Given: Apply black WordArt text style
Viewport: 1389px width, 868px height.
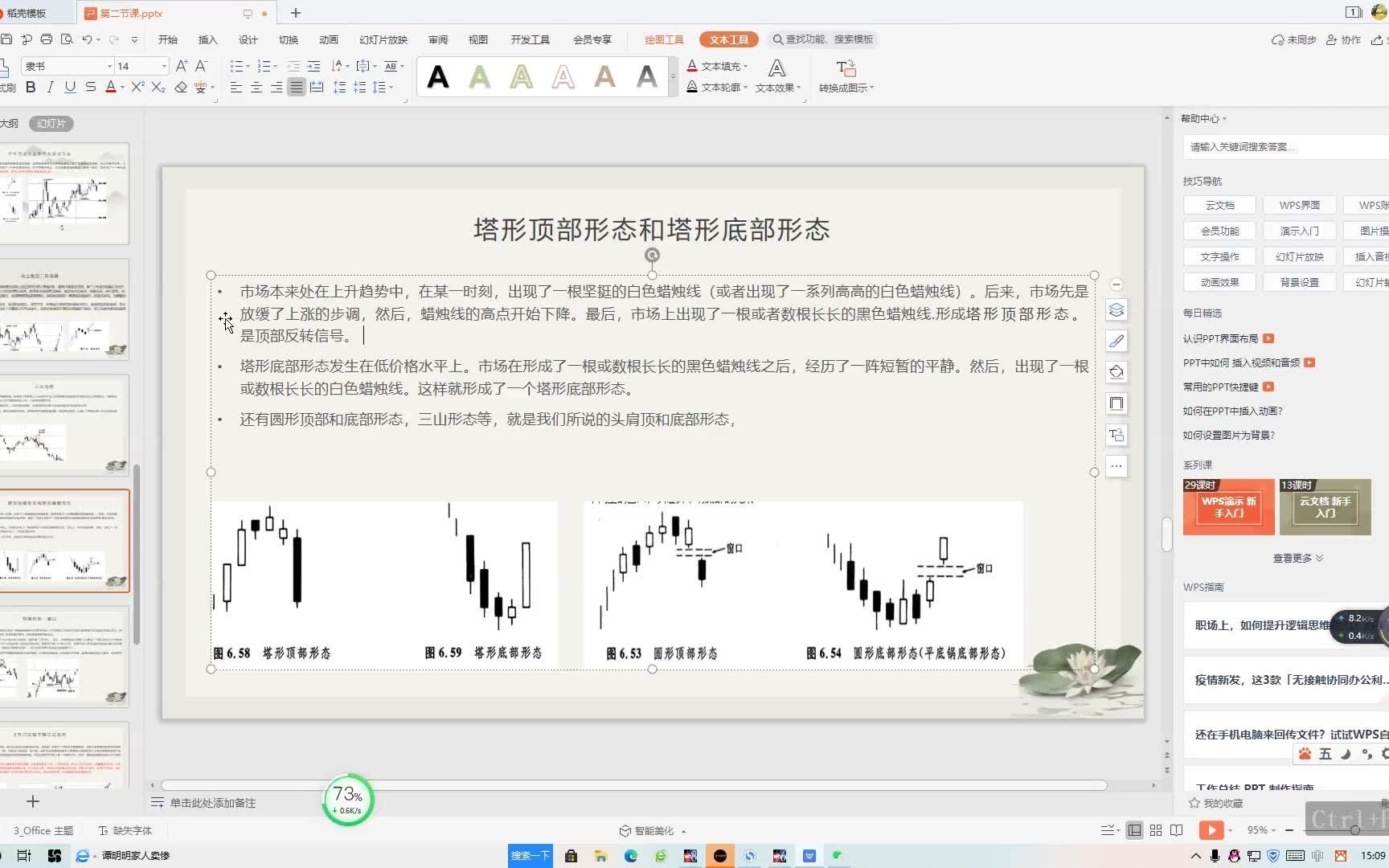Looking at the screenshot, I should pos(438,77).
